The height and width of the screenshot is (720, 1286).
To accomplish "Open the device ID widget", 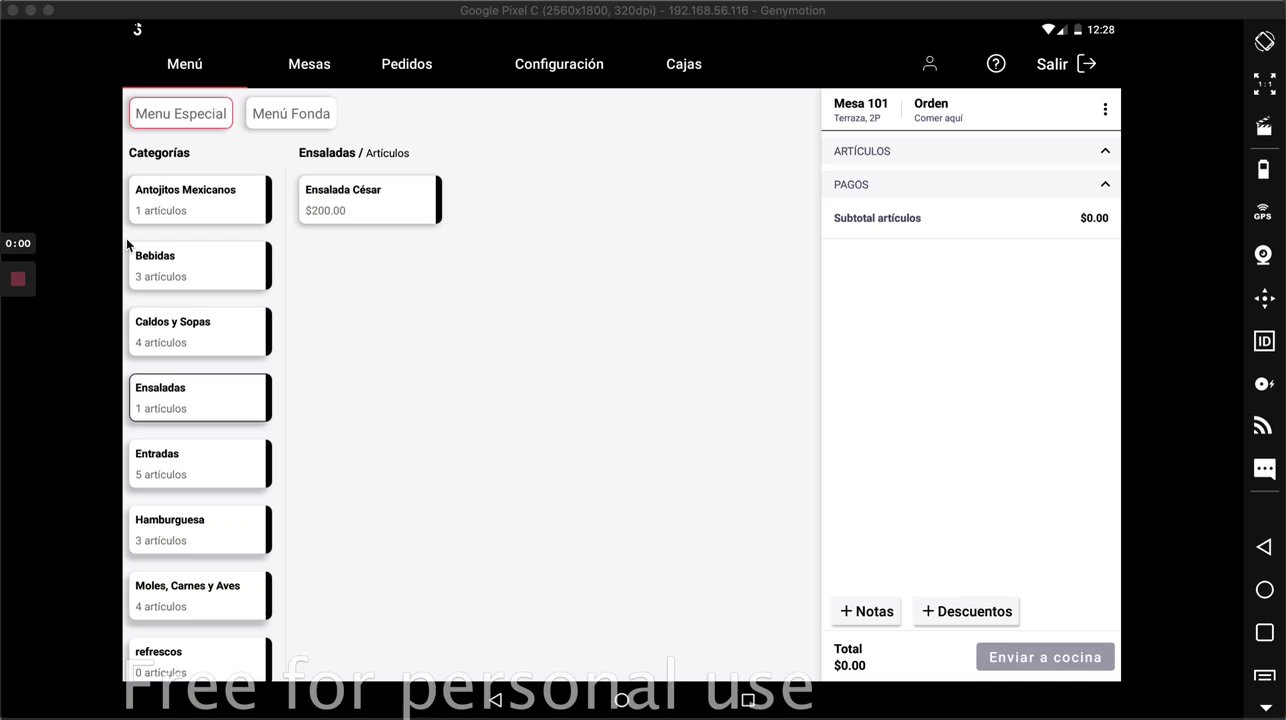I will click(1264, 341).
